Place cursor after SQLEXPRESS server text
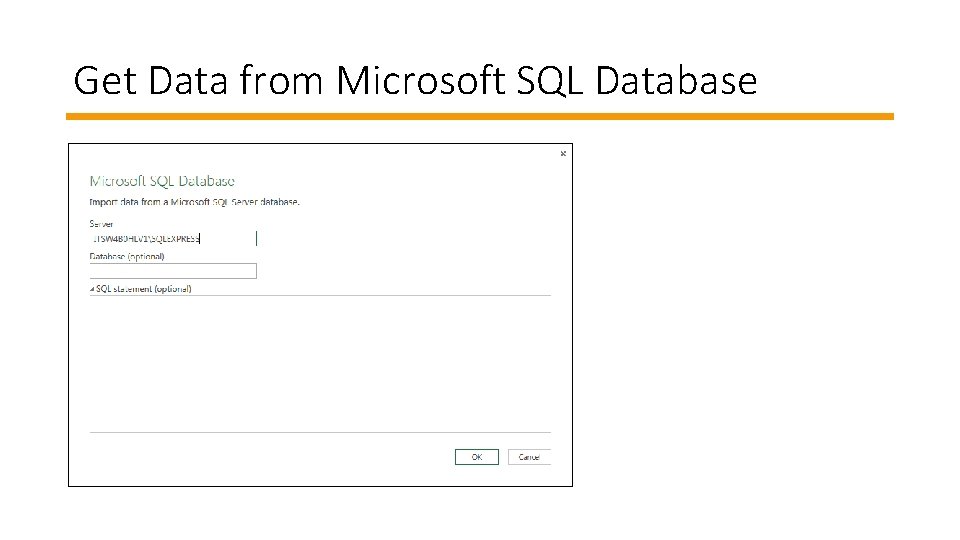The height and width of the screenshot is (540, 960). pos(201,239)
